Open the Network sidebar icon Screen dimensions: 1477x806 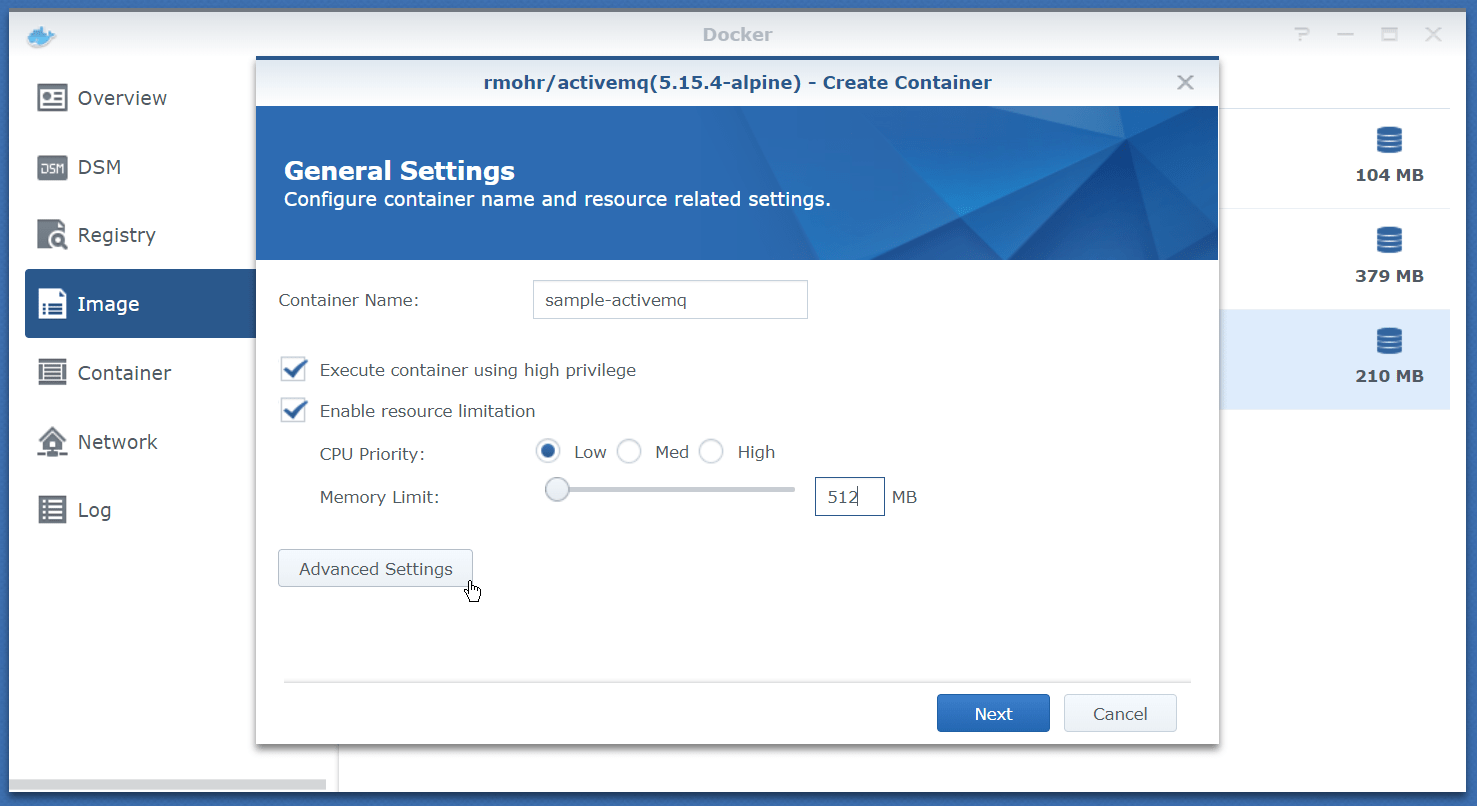coord(52,442)
